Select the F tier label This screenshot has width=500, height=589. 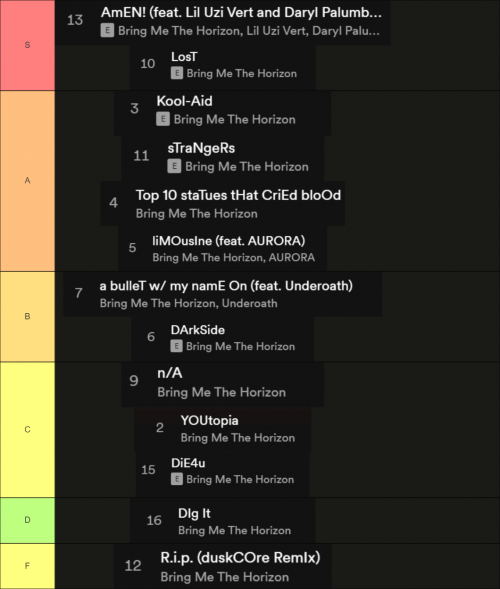(27, 566)
